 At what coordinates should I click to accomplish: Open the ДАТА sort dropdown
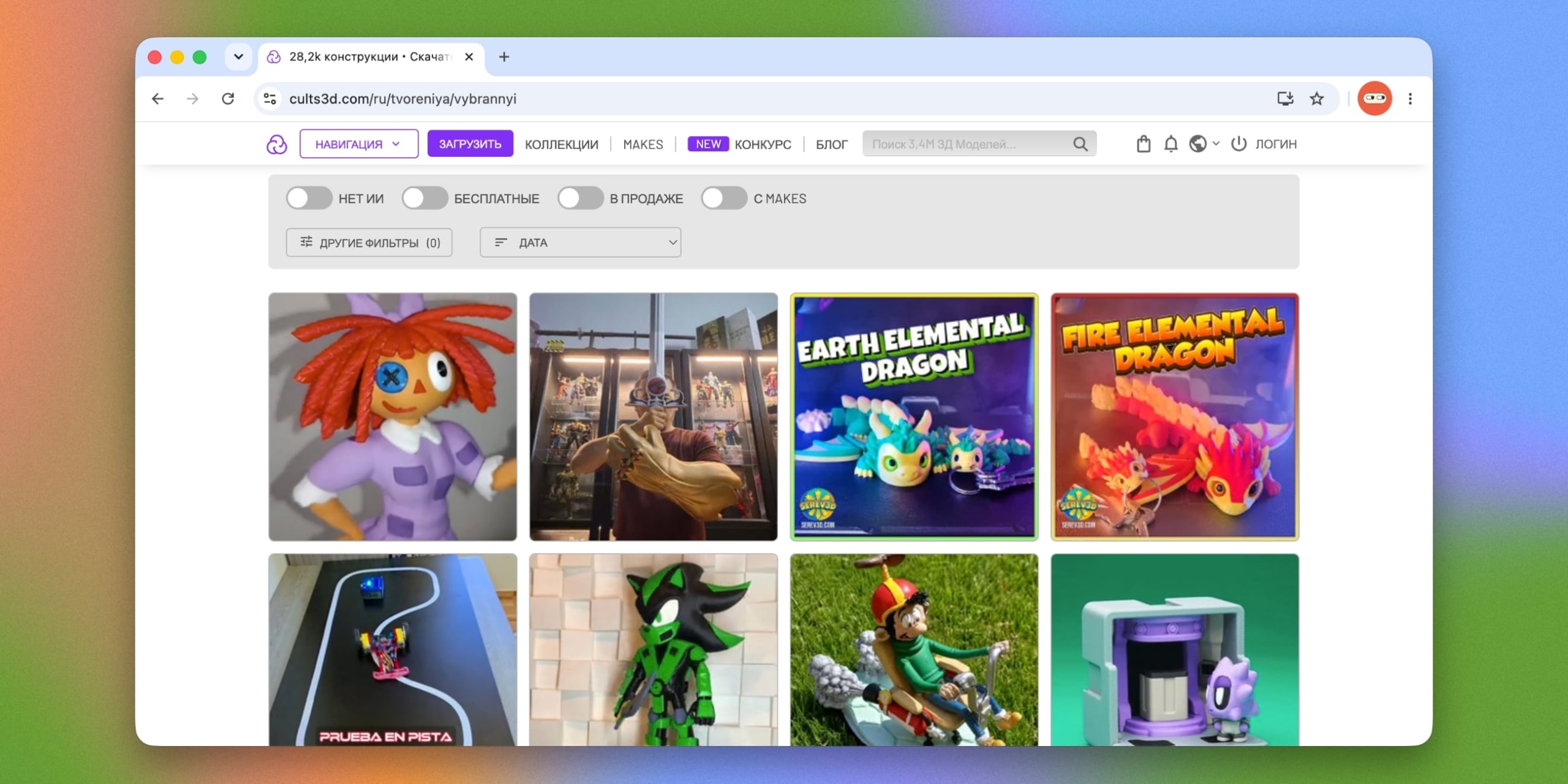click(x=581, y=243)
